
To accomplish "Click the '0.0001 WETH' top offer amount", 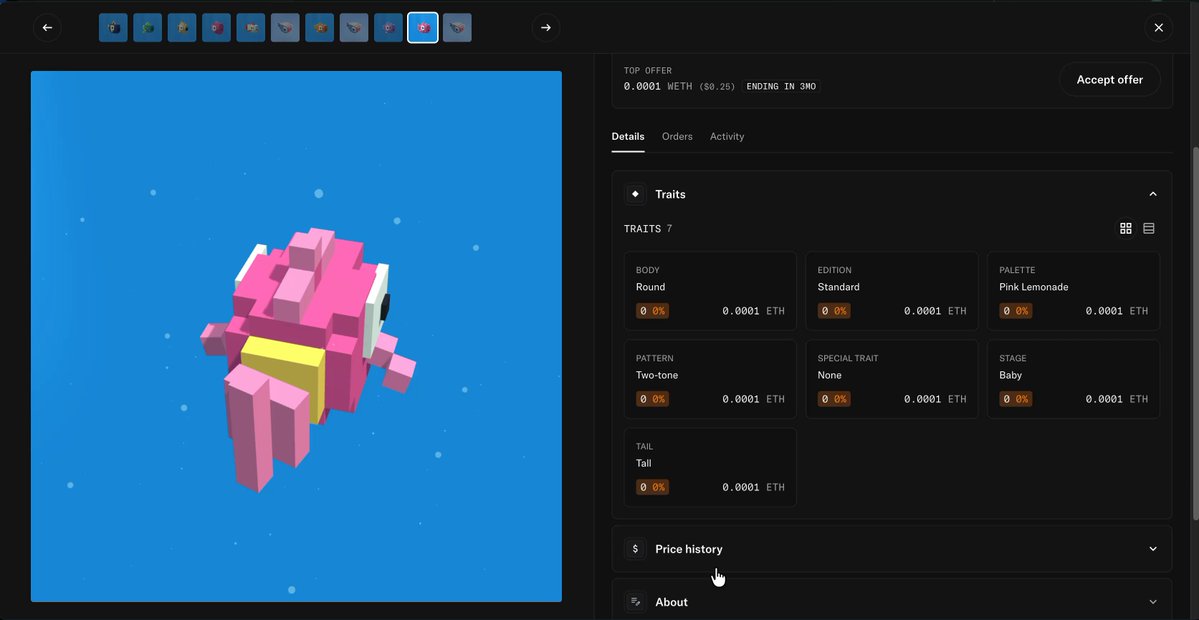I will tap(658, 86).
